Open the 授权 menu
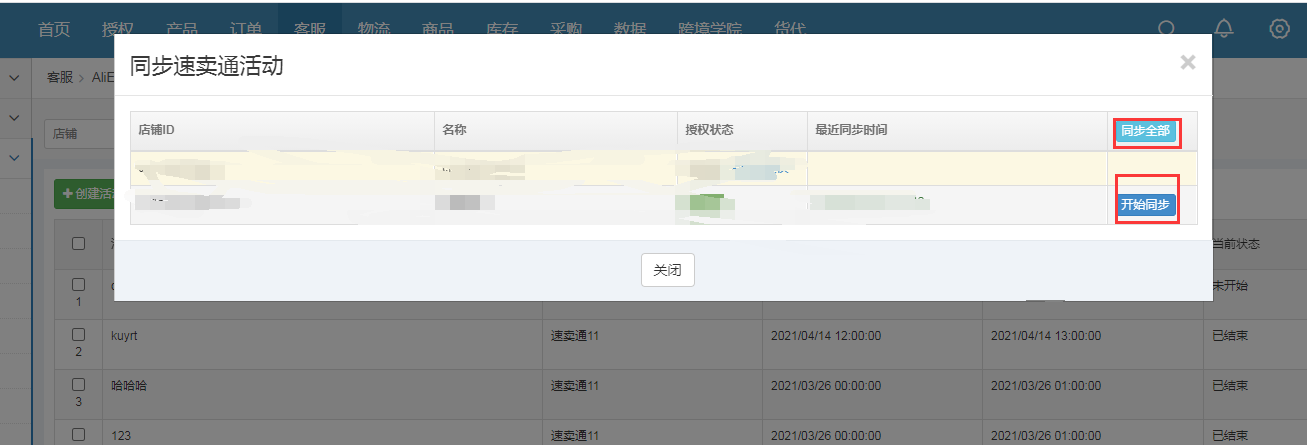Image resolution: width=1307 pixels, height=445 pixels. tap(118, 29)
